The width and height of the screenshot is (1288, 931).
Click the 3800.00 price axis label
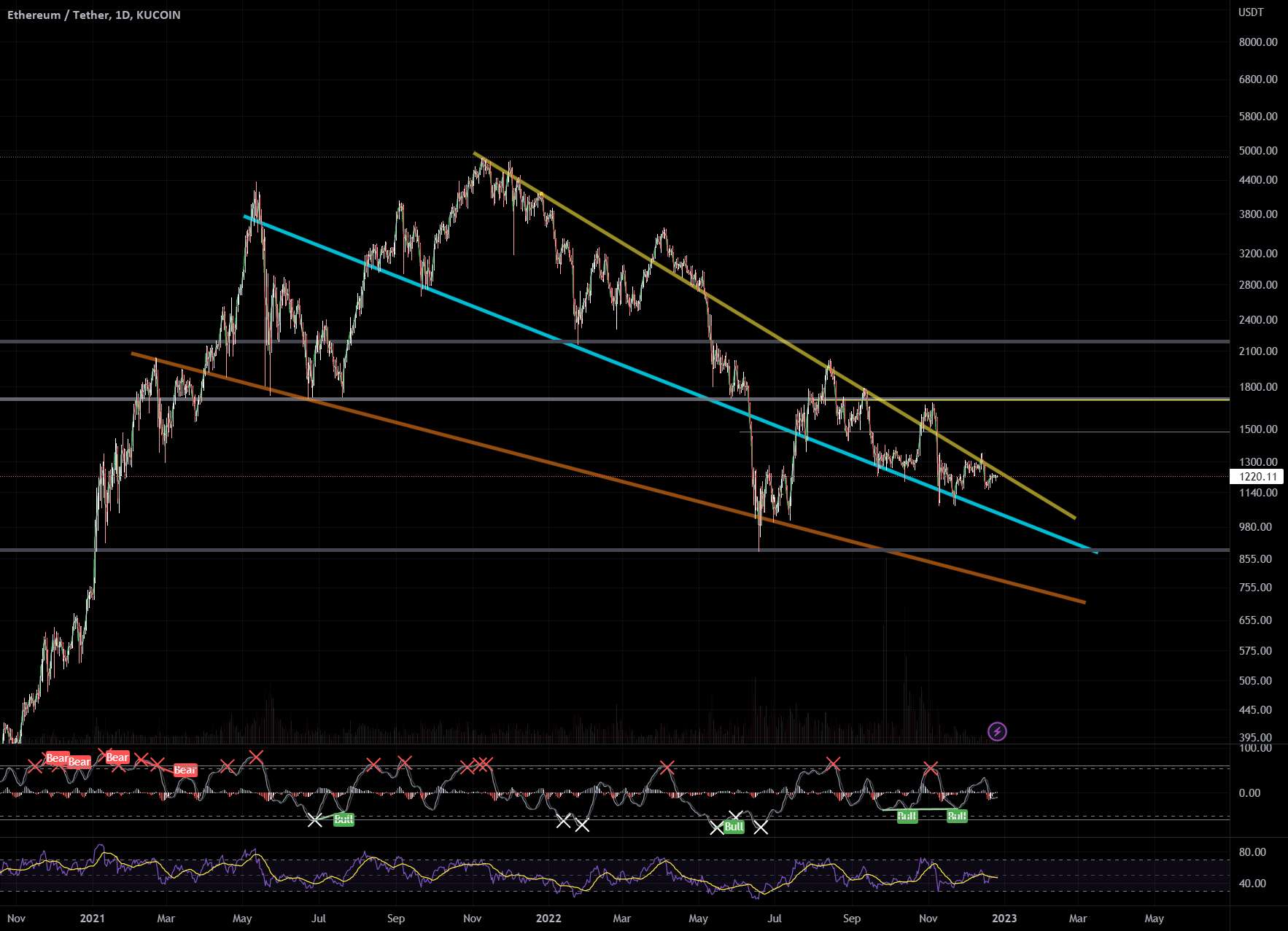coord(1258,214)
